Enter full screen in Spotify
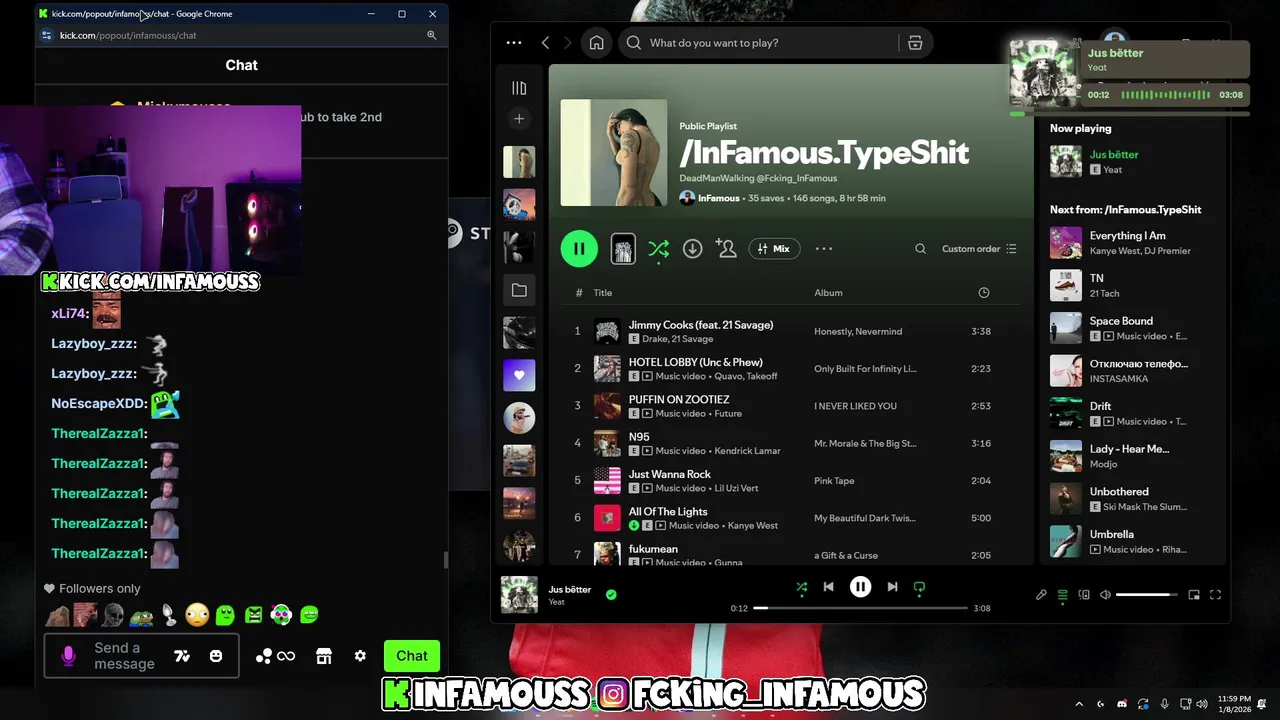The height and width of the screenshot is (720, 1280). [x=1216, y=595]
